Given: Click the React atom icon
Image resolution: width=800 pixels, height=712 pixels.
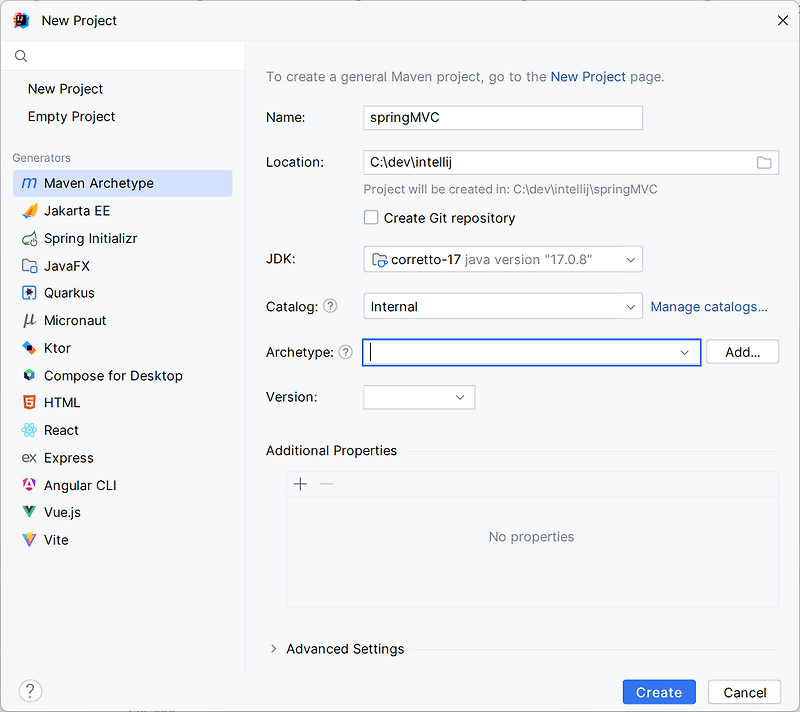Looking at the screenshot, I should (x=29, y=430).
